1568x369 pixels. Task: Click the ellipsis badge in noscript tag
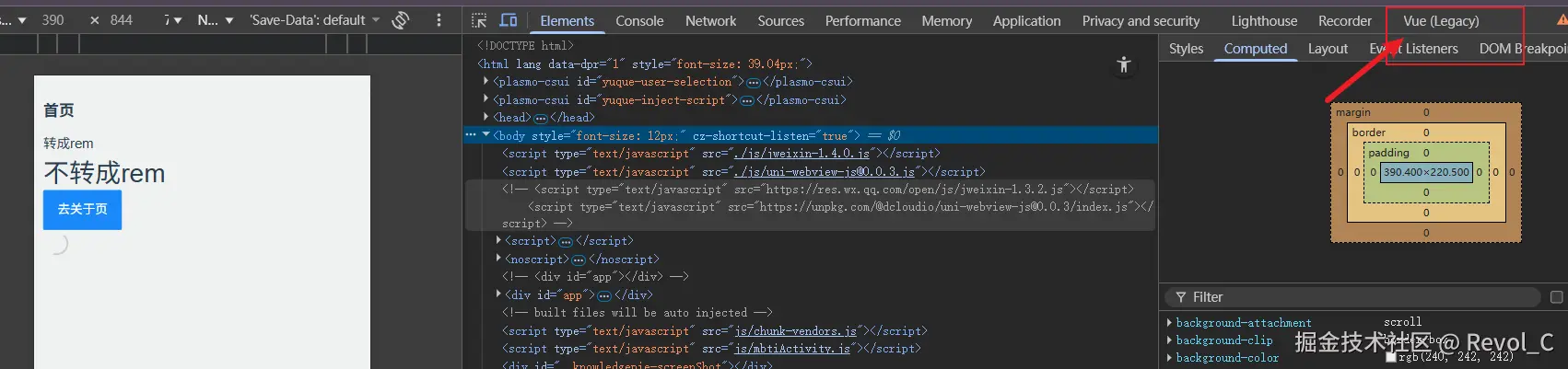pyautogui.click(x=579, y=259)
